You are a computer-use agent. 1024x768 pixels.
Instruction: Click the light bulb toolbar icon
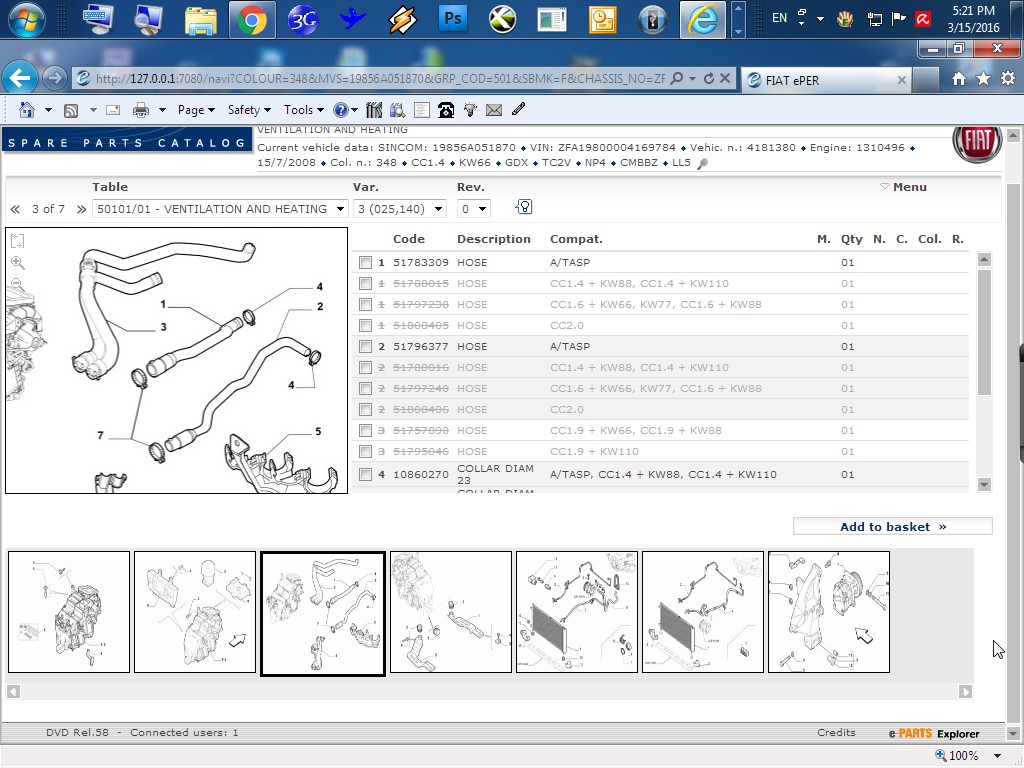pyautogui.click(x=470, y=110)
